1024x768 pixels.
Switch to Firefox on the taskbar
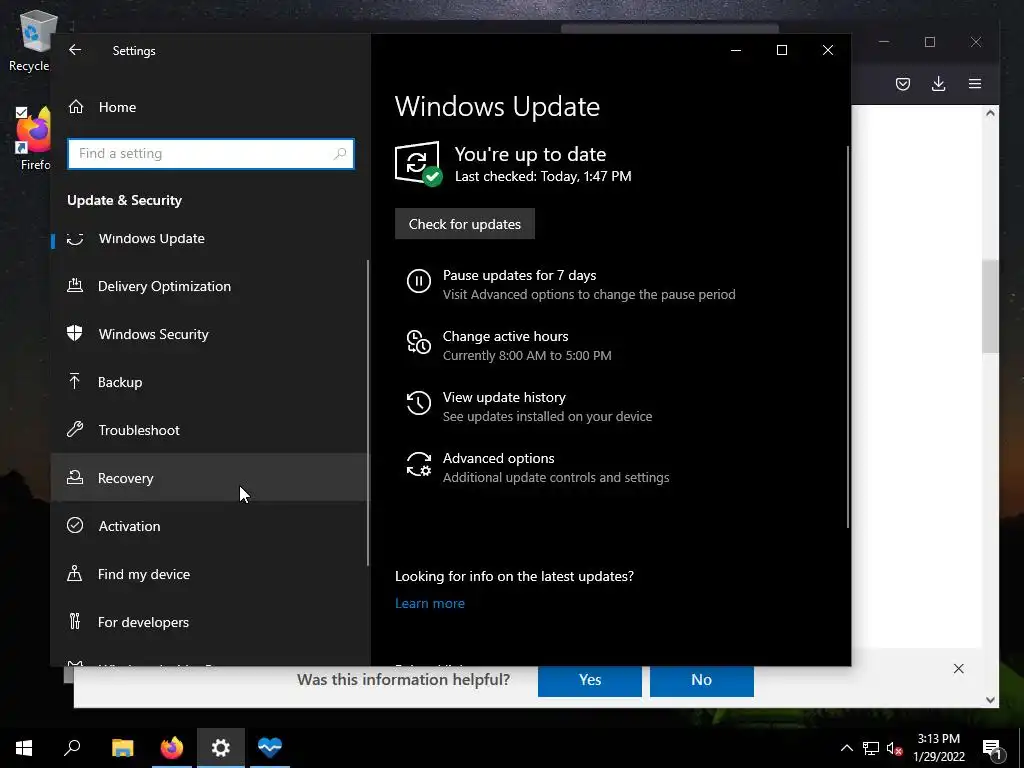click(x=172, y=748)
